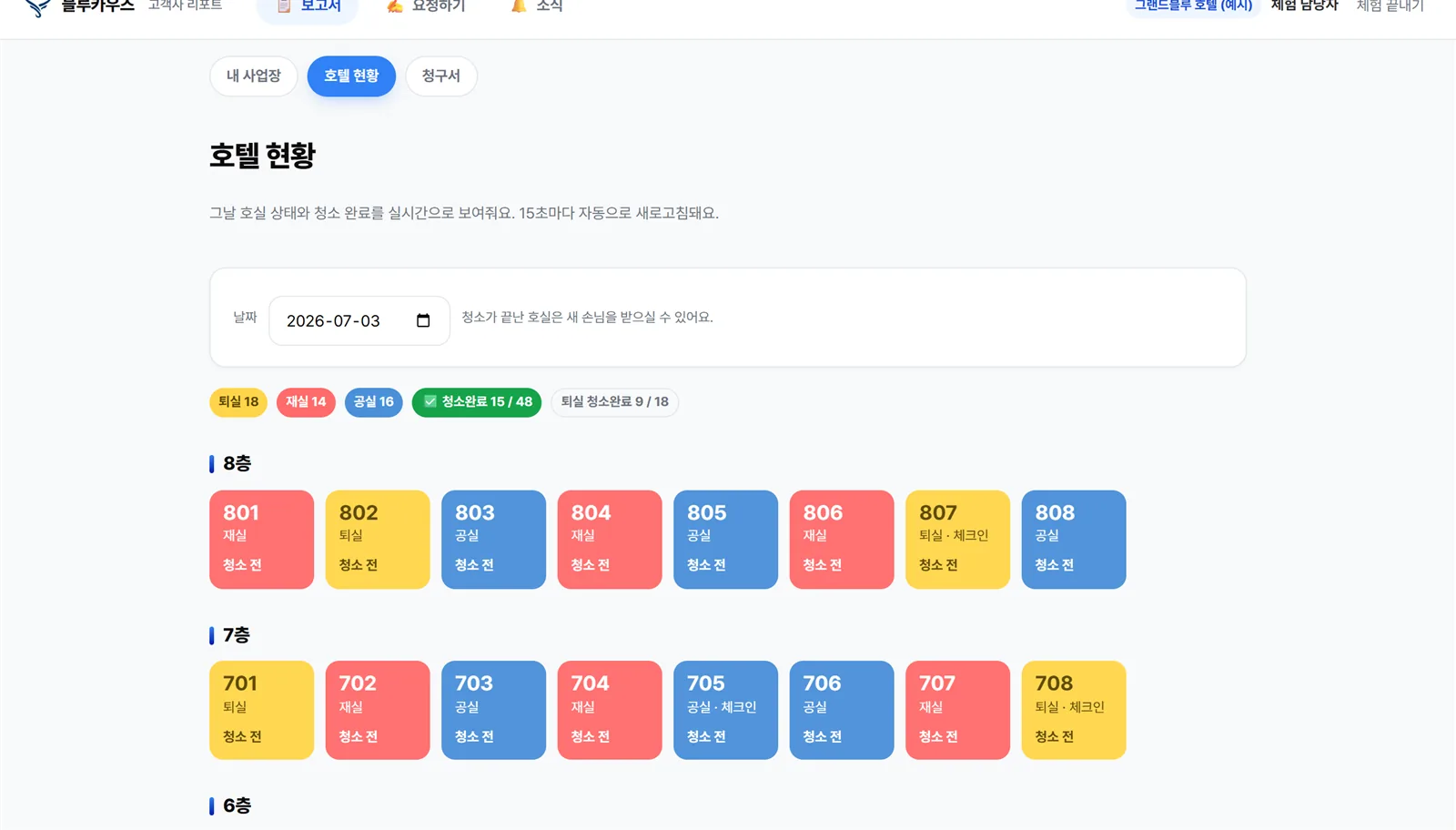Select room 706 card
This screenshot has width=1456, height=830.
pos(842,710)
